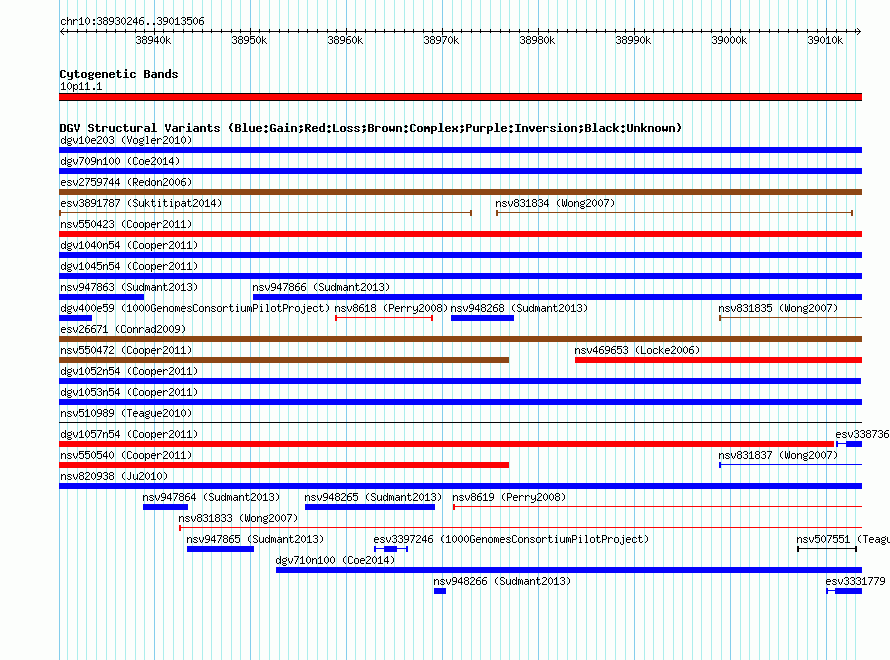This screenshot has width=890, height=660.
Task: Click the 39010k ruler tick label
Action: coord(825,40)
